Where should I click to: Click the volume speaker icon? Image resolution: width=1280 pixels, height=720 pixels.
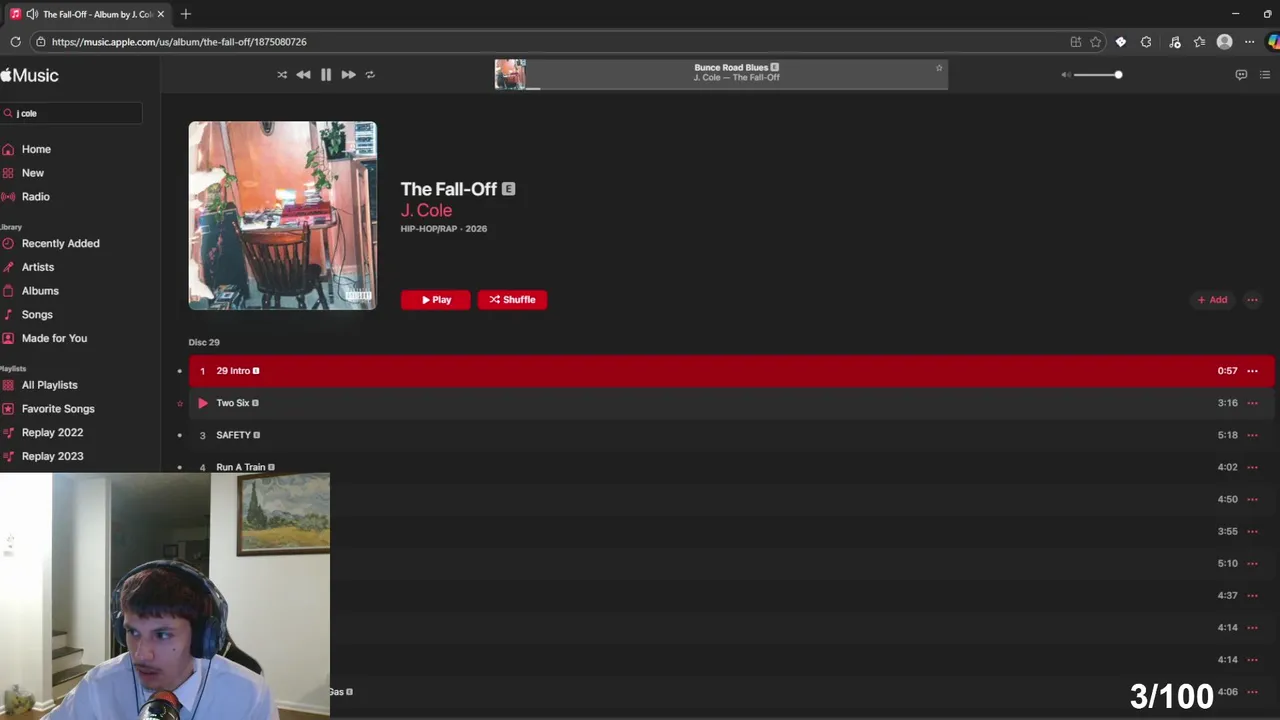(1065, 75)
